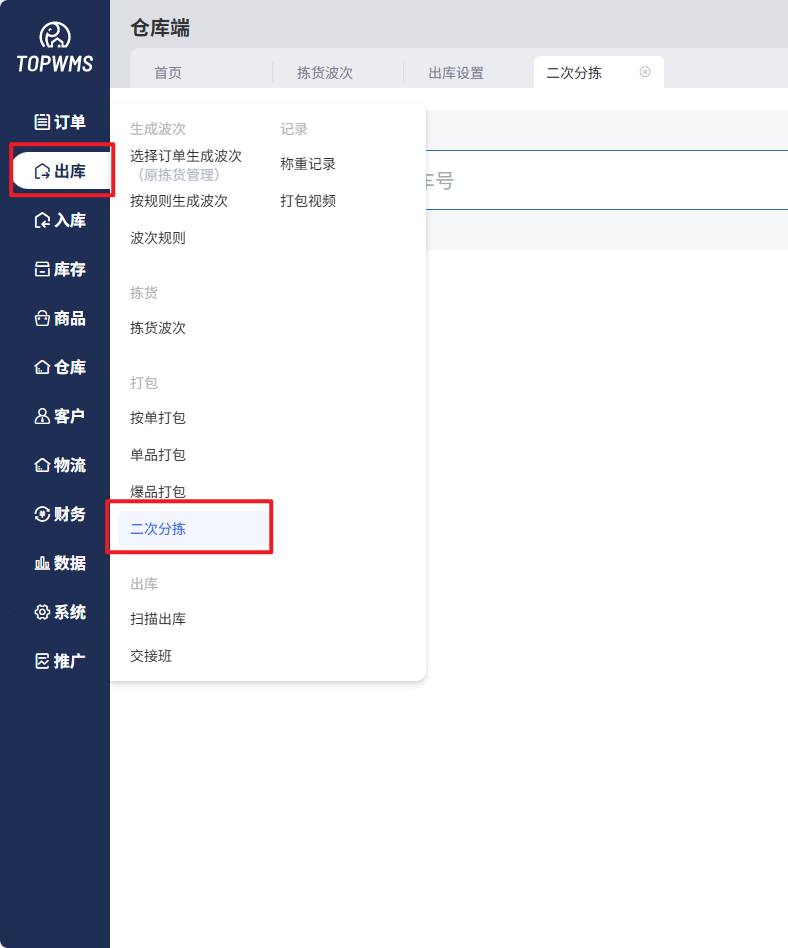This screenshot has width=788, height=948.
Task: Close the 二次分拣 tab
Action: (645, 72)
